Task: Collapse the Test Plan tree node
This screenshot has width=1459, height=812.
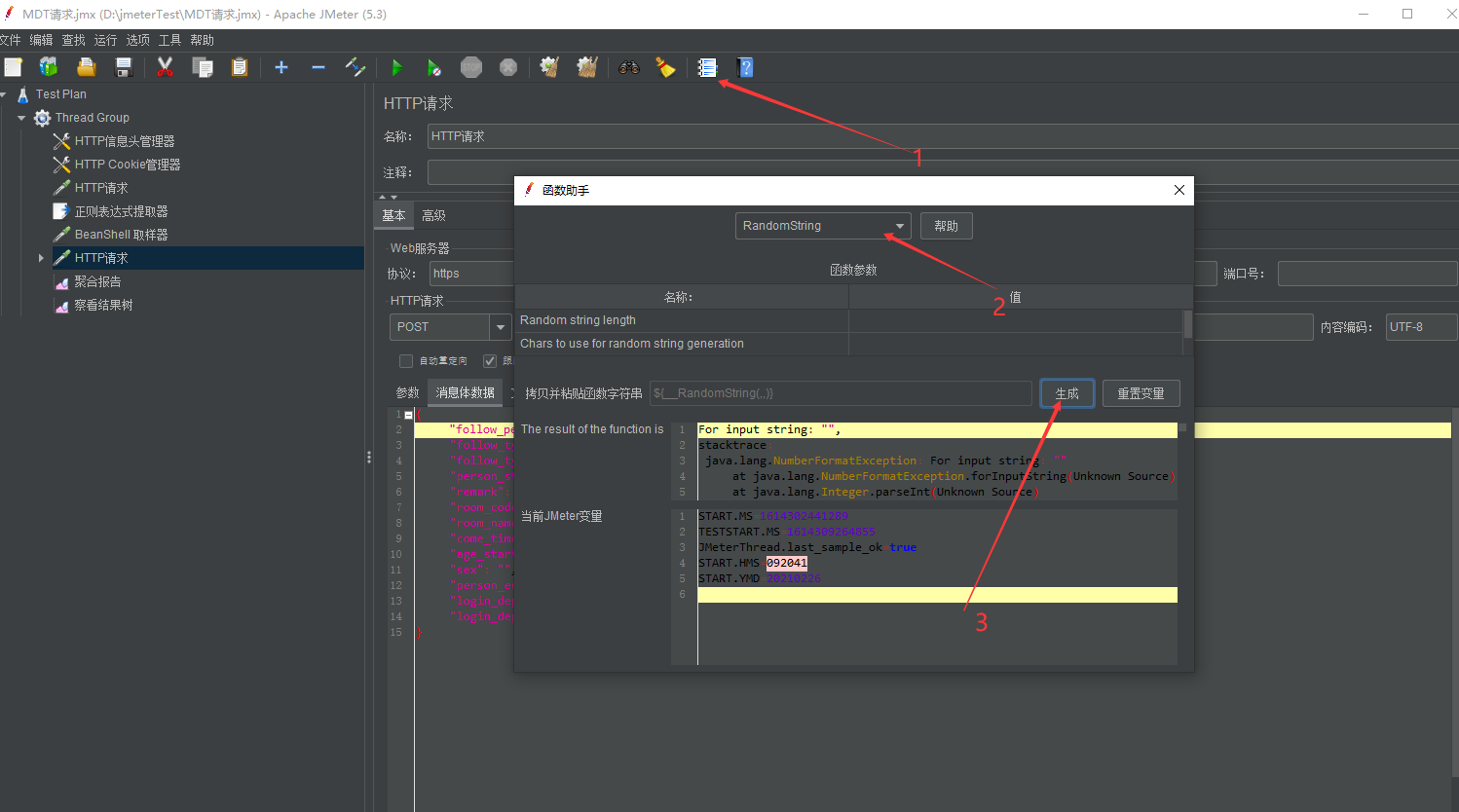Action: (4, 94)
